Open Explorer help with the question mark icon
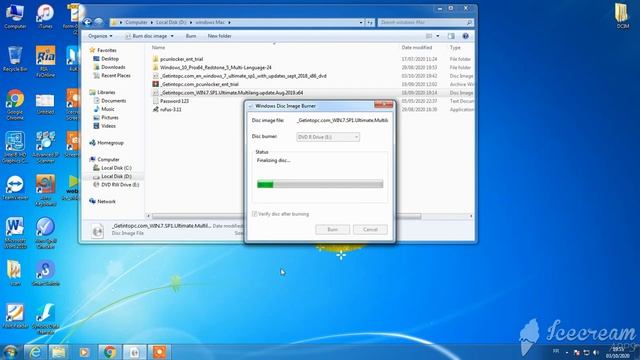640x360 pixels. pyautogui.click(x=465, y=36)
